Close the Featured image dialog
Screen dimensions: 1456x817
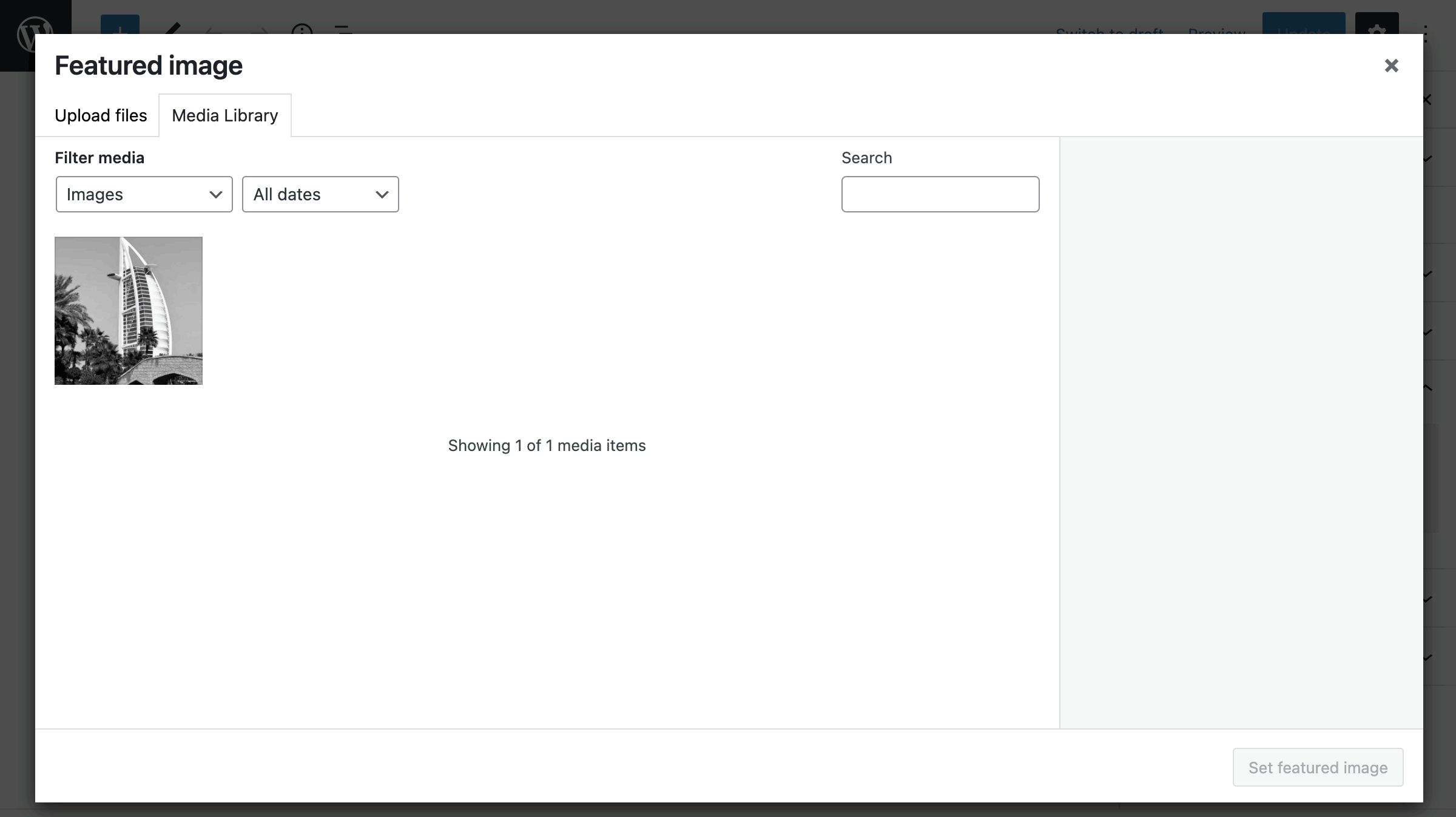1390,66
